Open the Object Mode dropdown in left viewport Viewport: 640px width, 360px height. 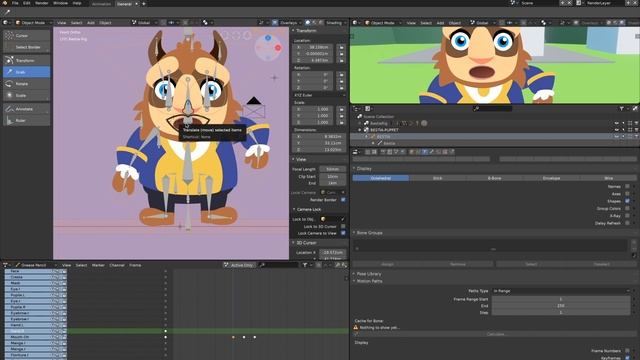tap(33, 22)
